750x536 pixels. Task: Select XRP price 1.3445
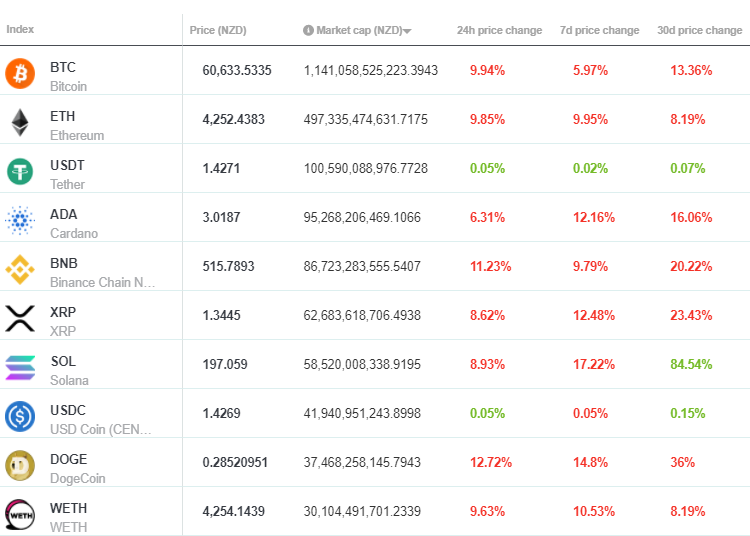(221, 316)
